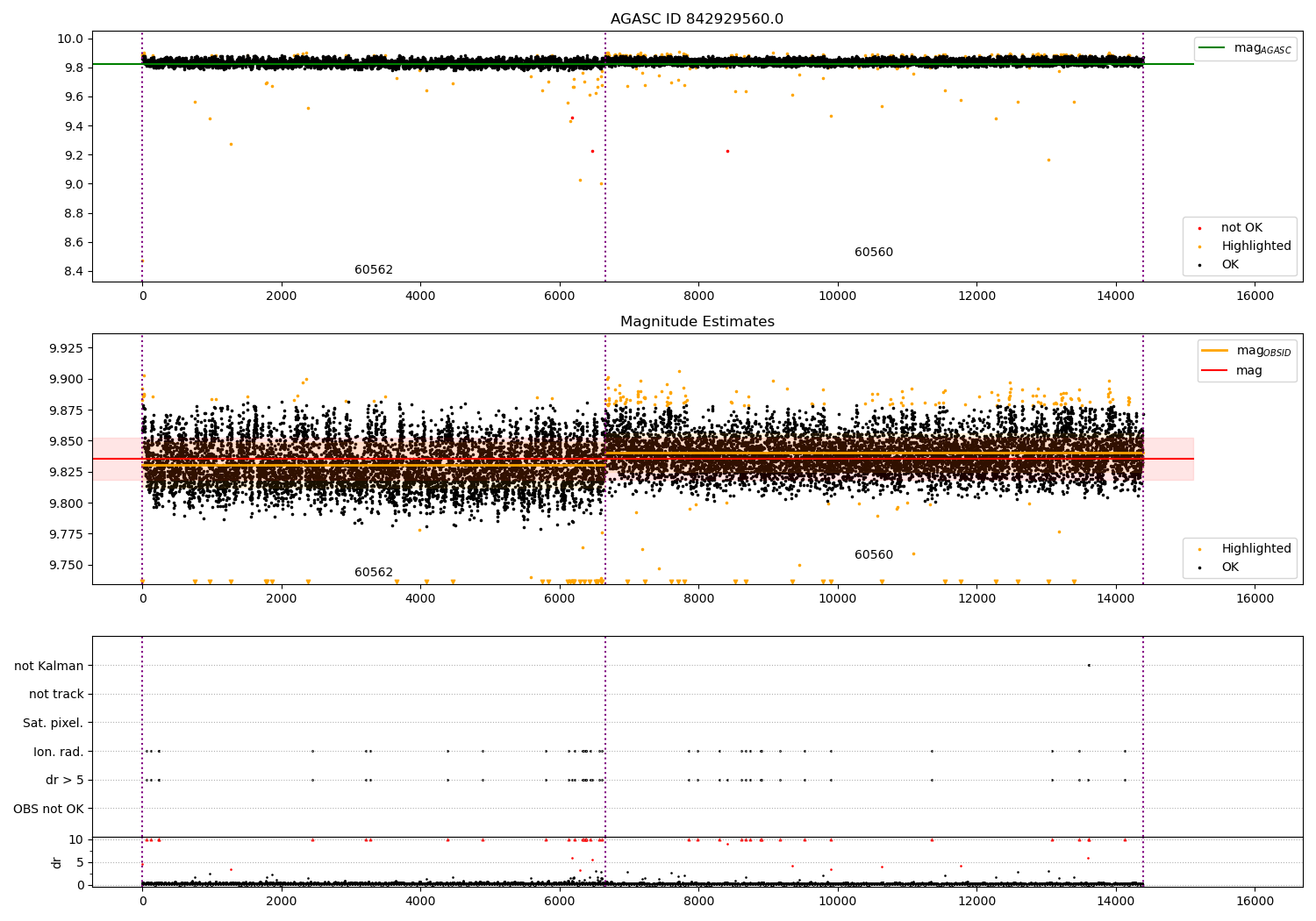Click the '9.4' y-axis tick label
The image size is (1316, 921).
[x=74, y=126]
